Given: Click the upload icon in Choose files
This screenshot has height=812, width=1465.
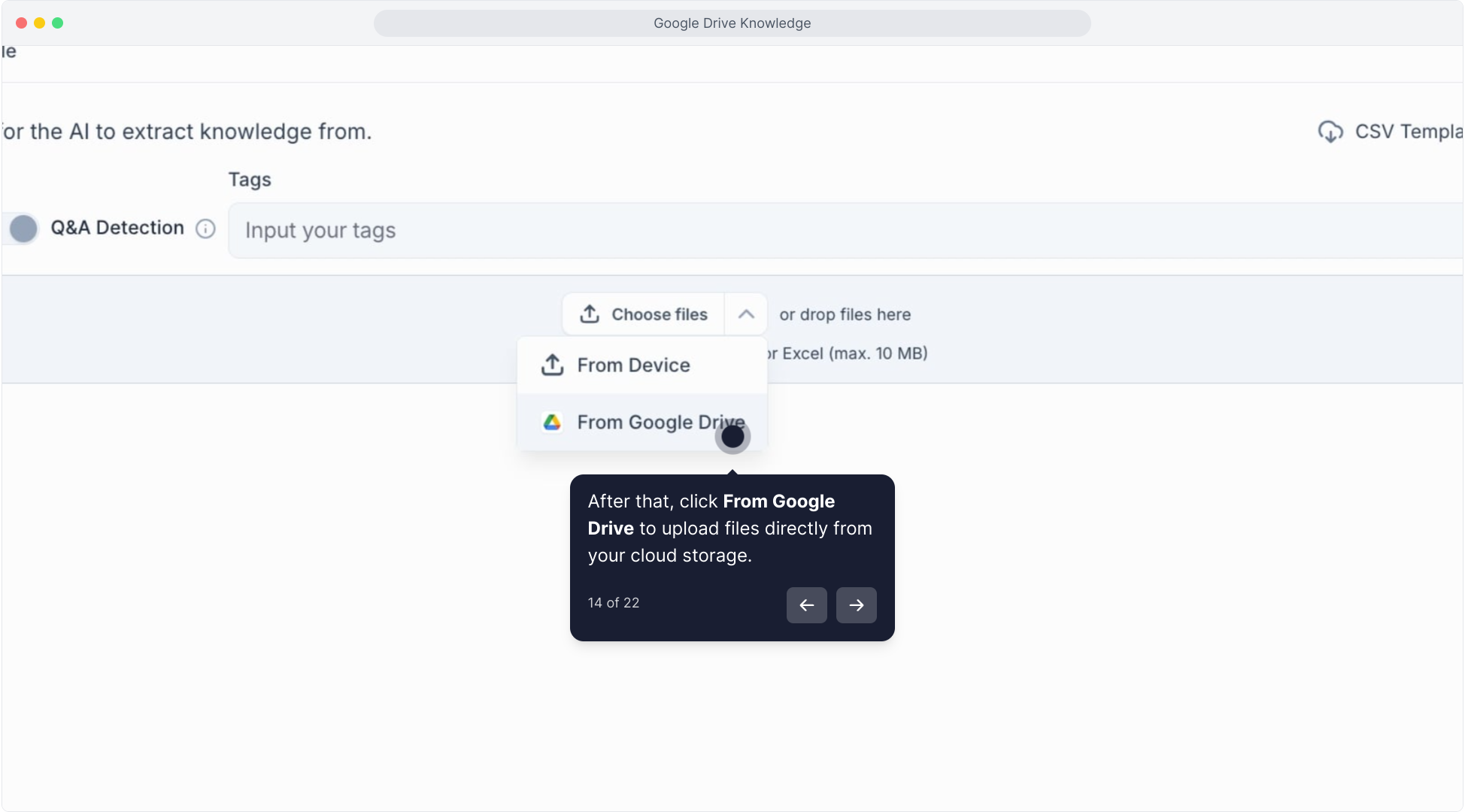Looking at the screenshot, I should tap(590, 314).
